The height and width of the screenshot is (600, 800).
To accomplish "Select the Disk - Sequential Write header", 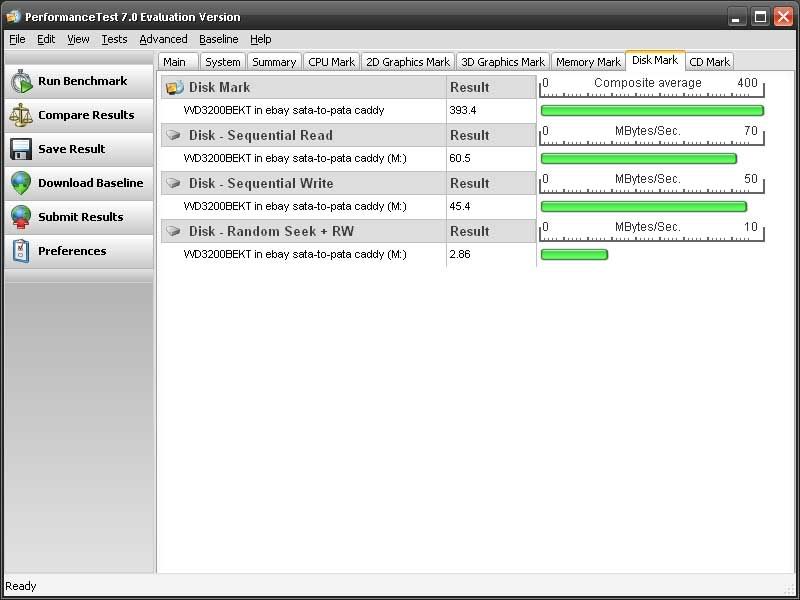I will point(261,183).
